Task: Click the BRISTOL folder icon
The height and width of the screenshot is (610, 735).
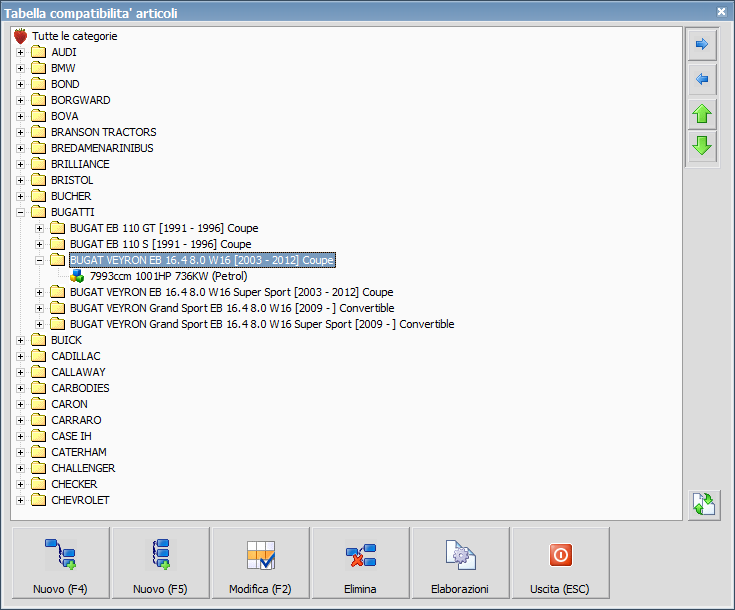Action: click(x=38, y=180)
